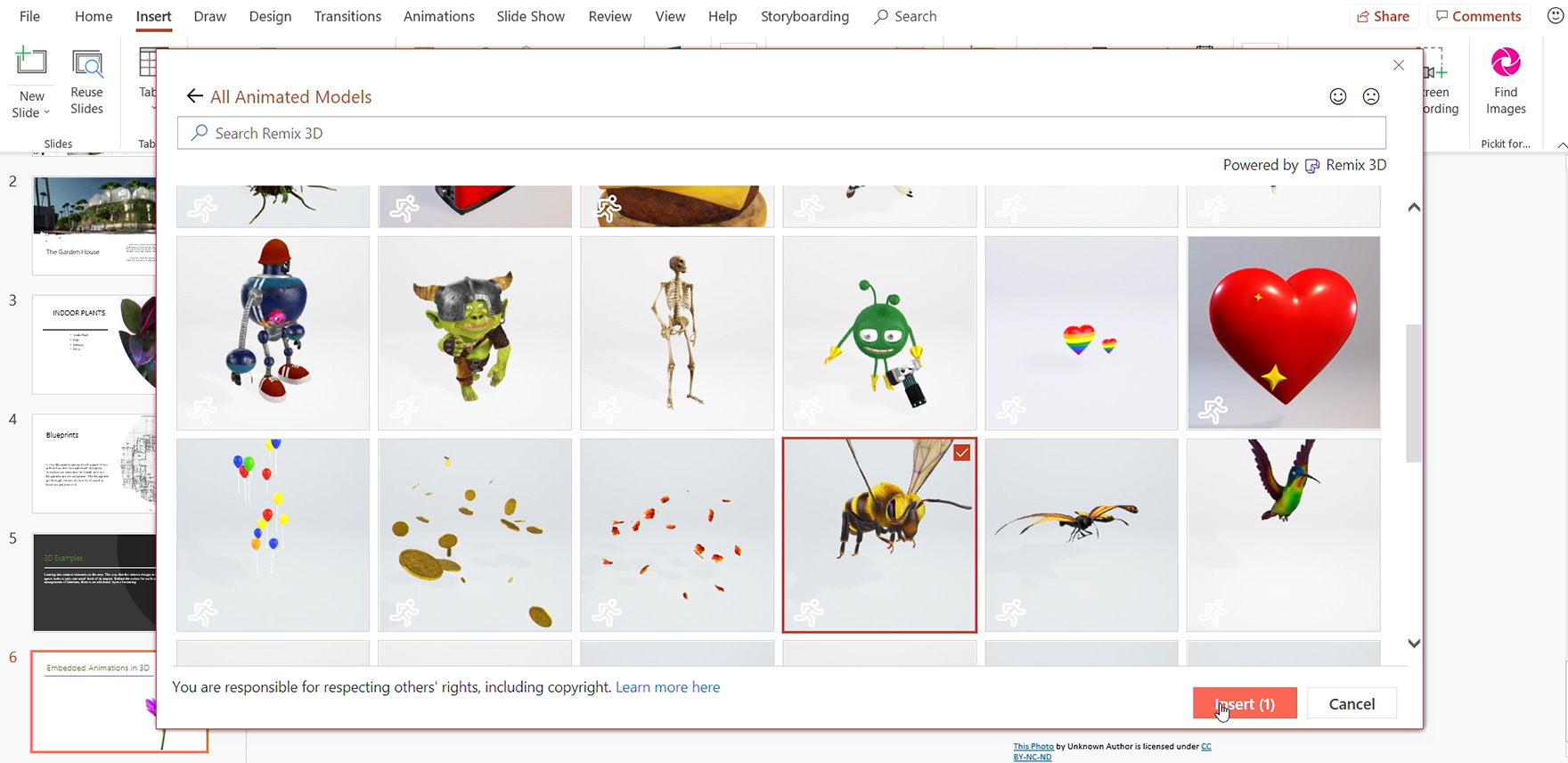The width and height of the screenshot is (1568, 763).
Task: Click the falling leaves' running-figure animation icon
Action: (607, 613)
